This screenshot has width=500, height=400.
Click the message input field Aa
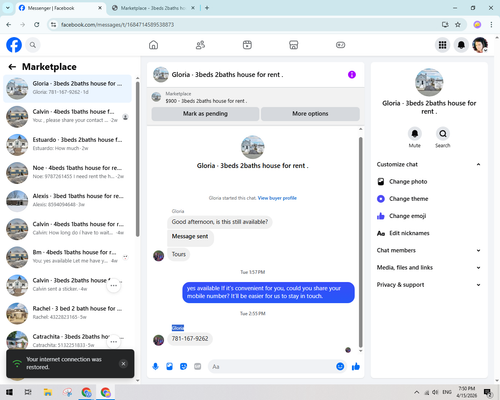click(x=271, y=367)
